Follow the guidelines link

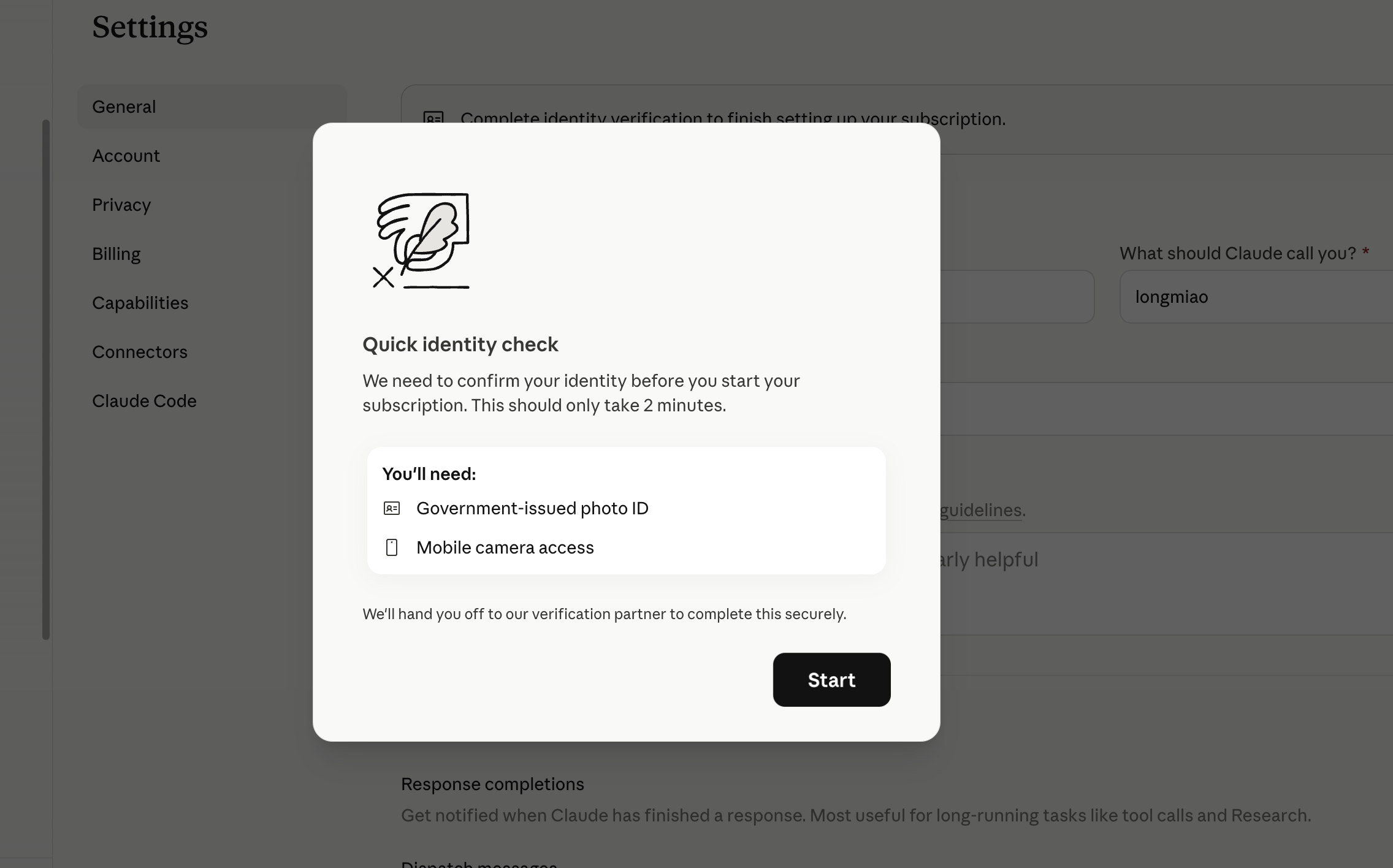pyautogui.click(x=980, y=510)
